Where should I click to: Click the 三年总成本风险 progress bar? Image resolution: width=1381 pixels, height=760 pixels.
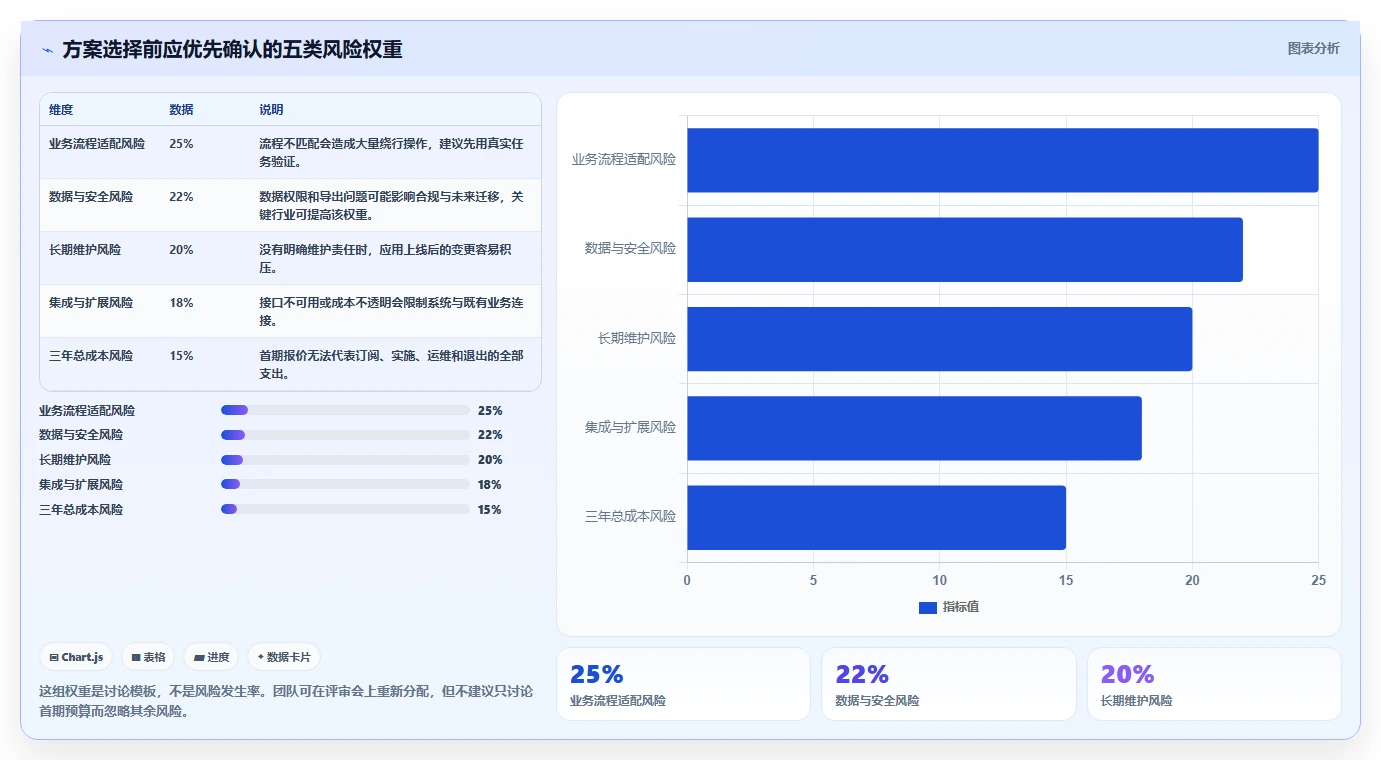click(345, 509)
